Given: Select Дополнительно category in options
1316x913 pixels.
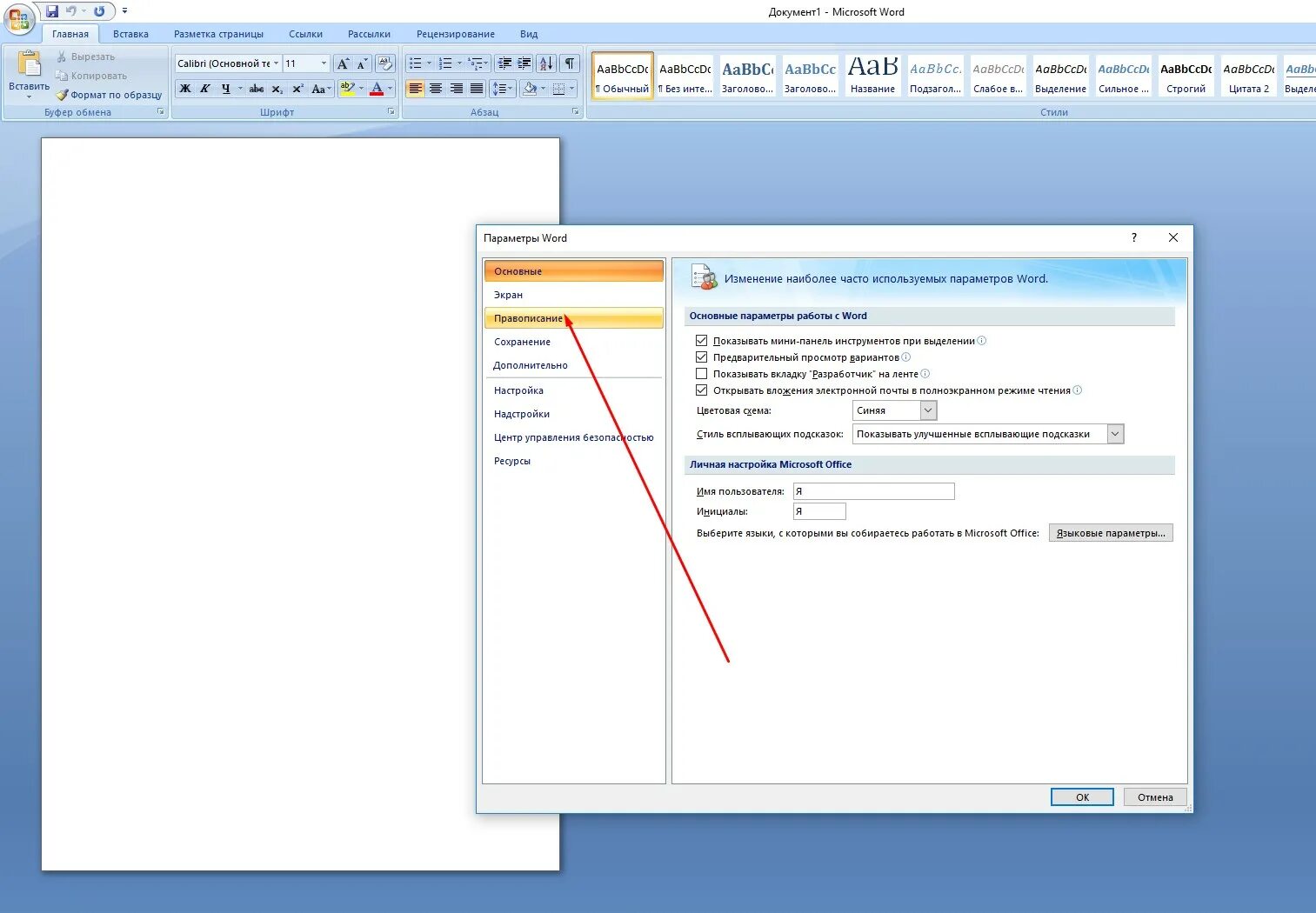Looking at the screenshot, I should pos(573,365).
